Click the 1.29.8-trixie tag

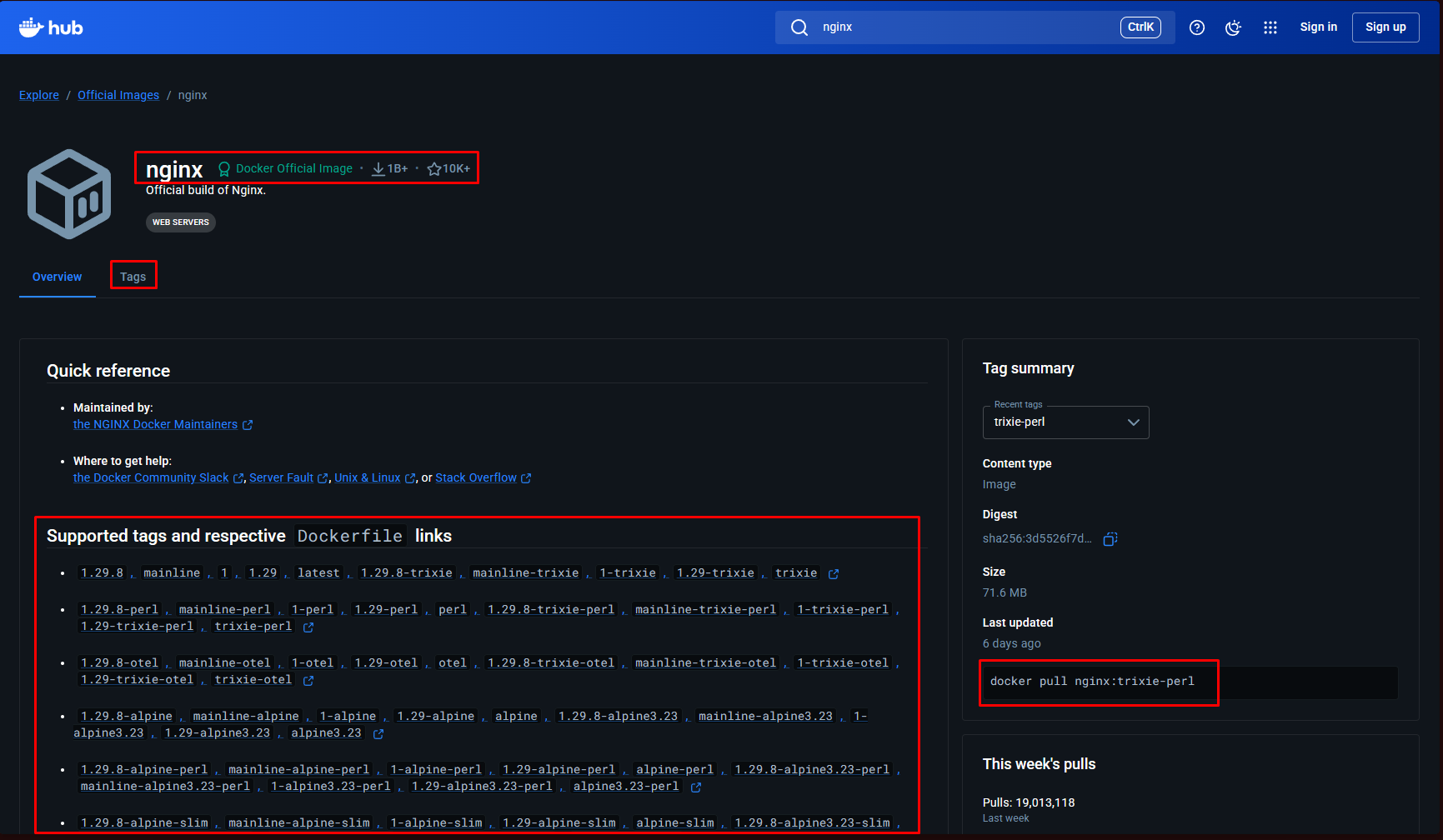click(x=407, y=573)
